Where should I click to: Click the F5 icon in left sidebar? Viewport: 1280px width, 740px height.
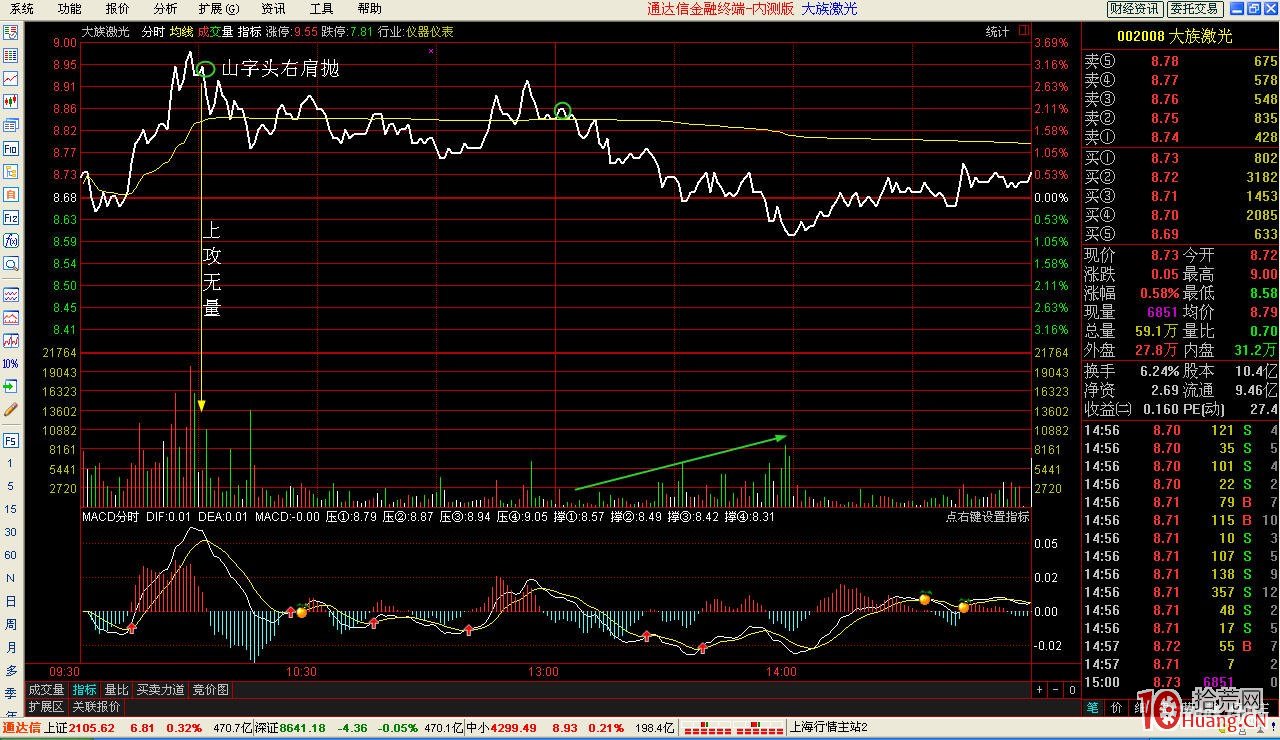pyautogui.click(x=11, y=440)
